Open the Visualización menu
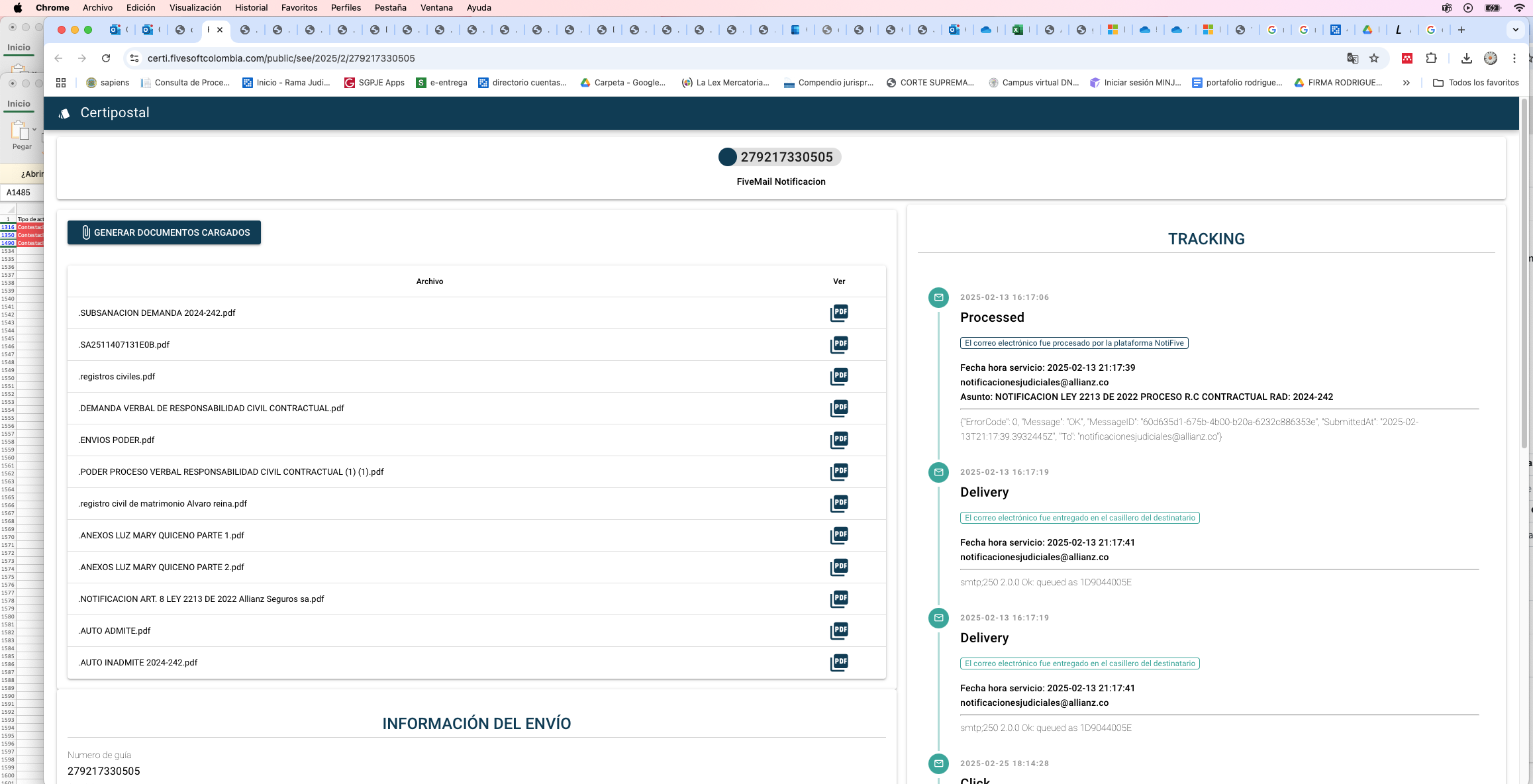 pyautogui.click(x=195, y=7)
